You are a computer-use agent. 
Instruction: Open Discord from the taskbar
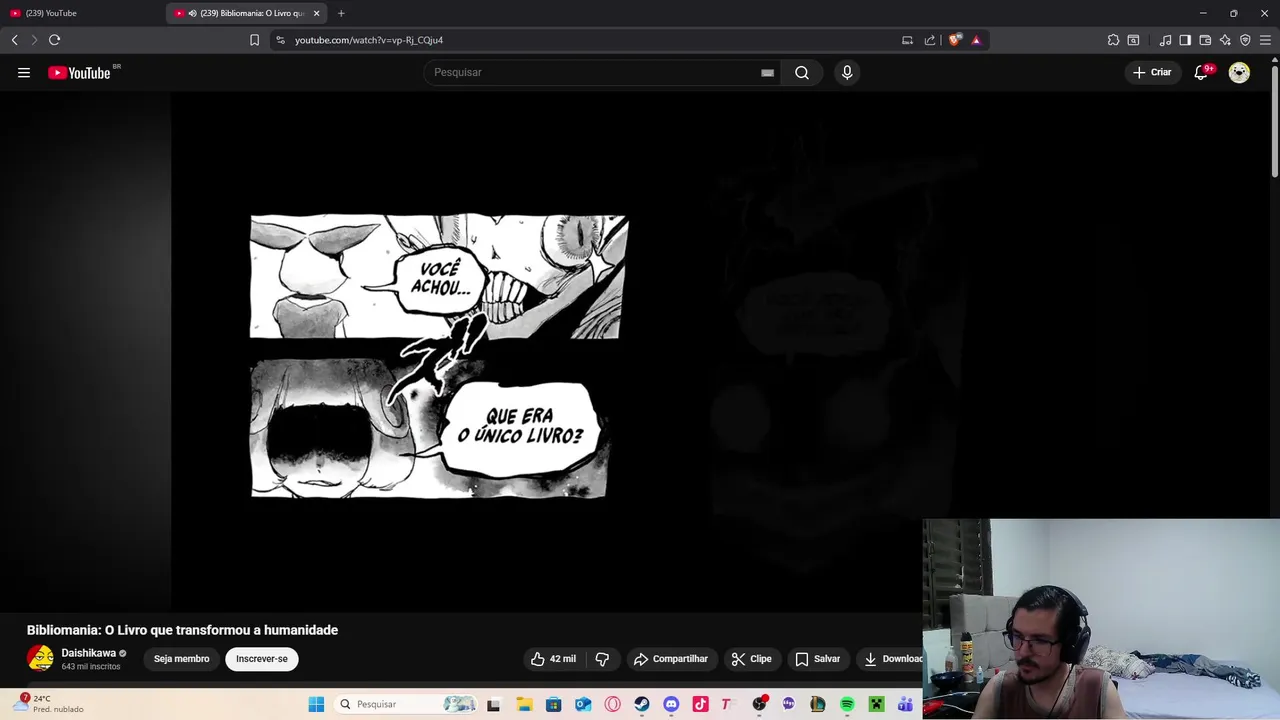pos(671,704)
